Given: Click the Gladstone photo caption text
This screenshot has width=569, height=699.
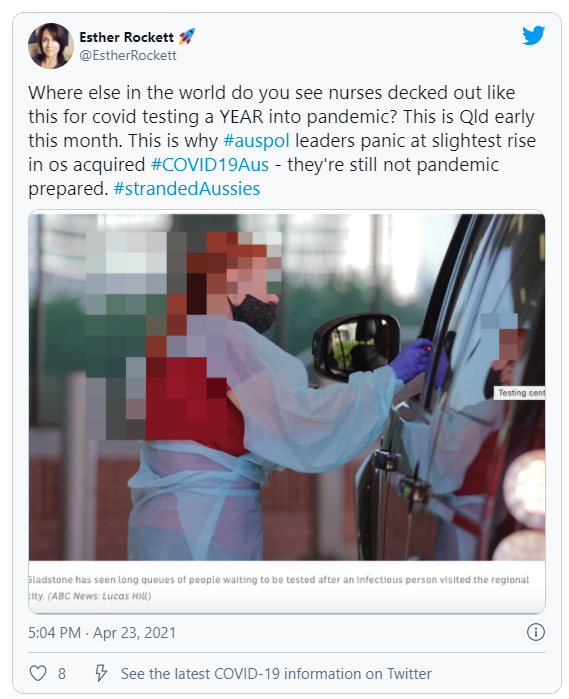Looking at the screenshot, I should pos(279,587).
